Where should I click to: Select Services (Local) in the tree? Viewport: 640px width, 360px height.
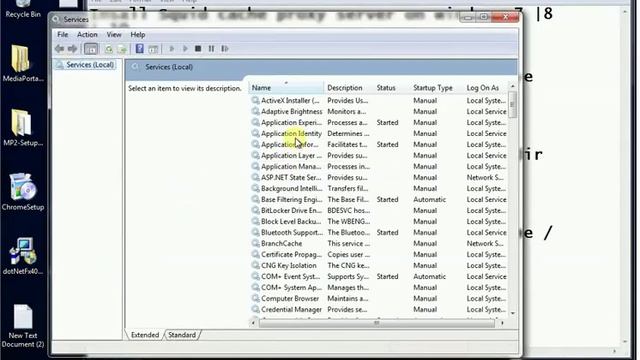coord(90,65)
